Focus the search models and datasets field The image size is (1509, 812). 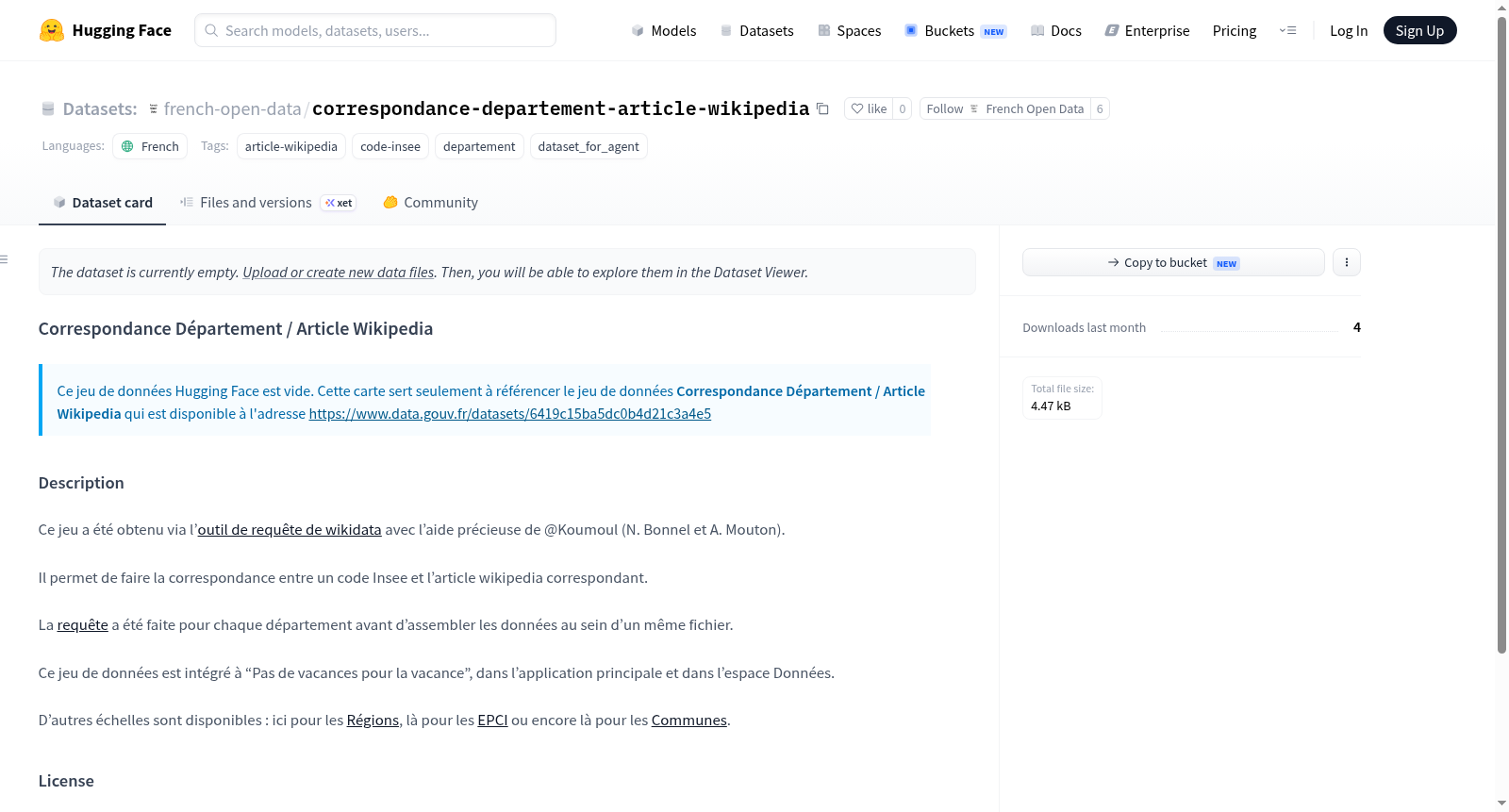(375, 30)
